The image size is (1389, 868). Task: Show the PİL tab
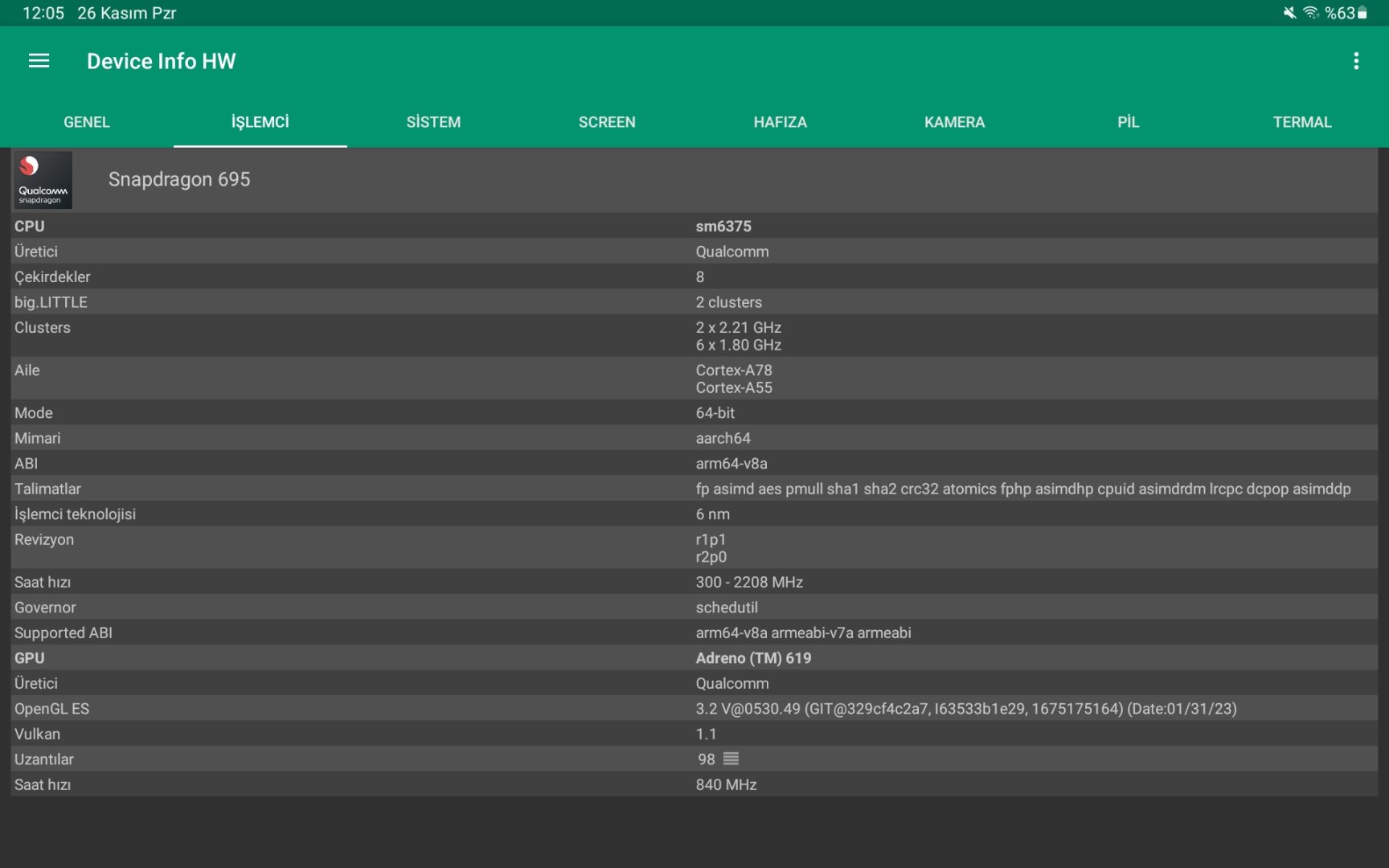click(1129, 122)
